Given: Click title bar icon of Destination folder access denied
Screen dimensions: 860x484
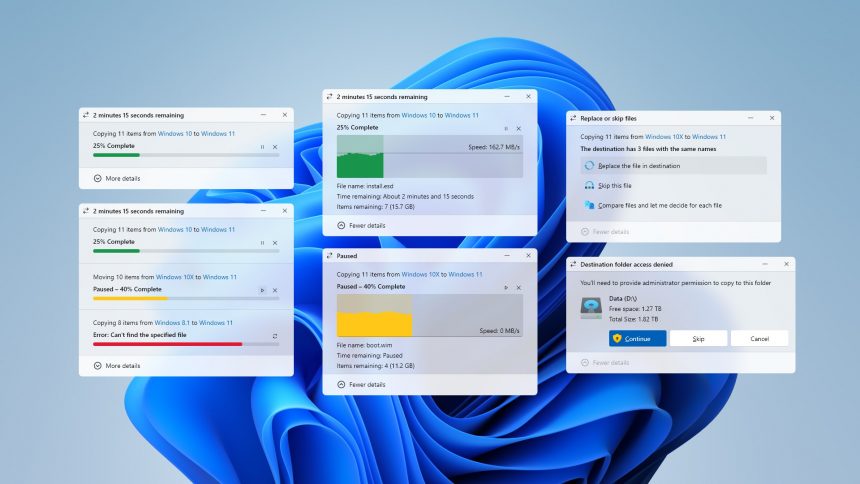Looking at the screenshot, I should pos(573,264).
